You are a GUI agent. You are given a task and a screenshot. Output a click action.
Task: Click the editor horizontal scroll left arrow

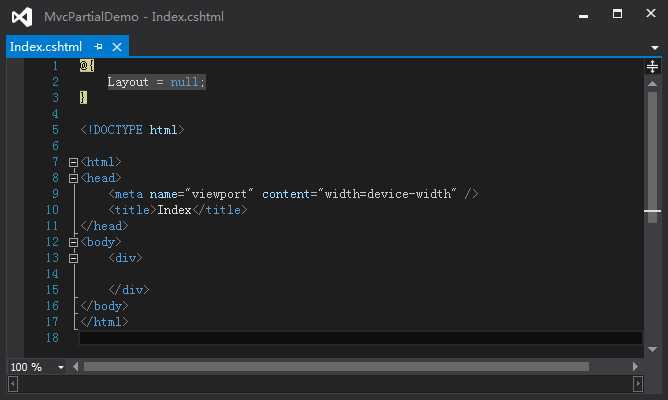[x=74, y=367]
